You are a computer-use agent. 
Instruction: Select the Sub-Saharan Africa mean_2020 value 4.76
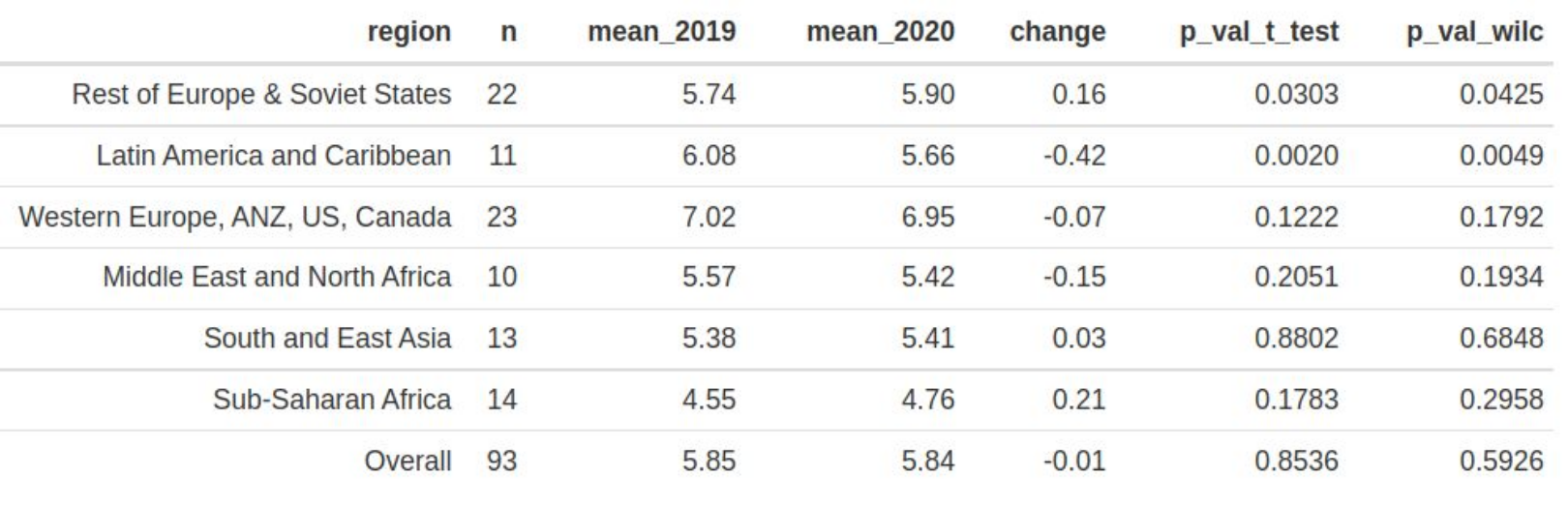(927, 399)
